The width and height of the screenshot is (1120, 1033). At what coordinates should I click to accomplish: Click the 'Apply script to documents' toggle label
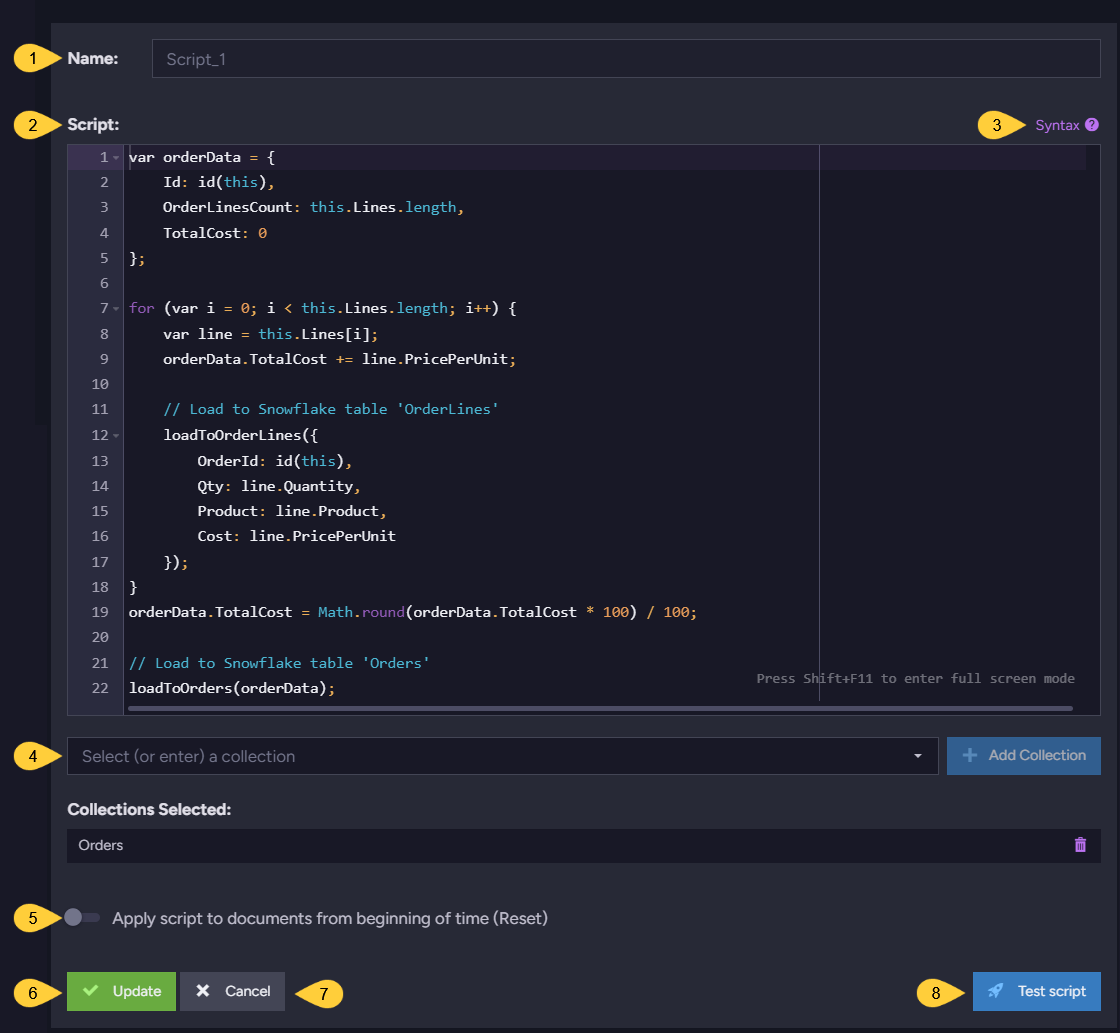330,918
